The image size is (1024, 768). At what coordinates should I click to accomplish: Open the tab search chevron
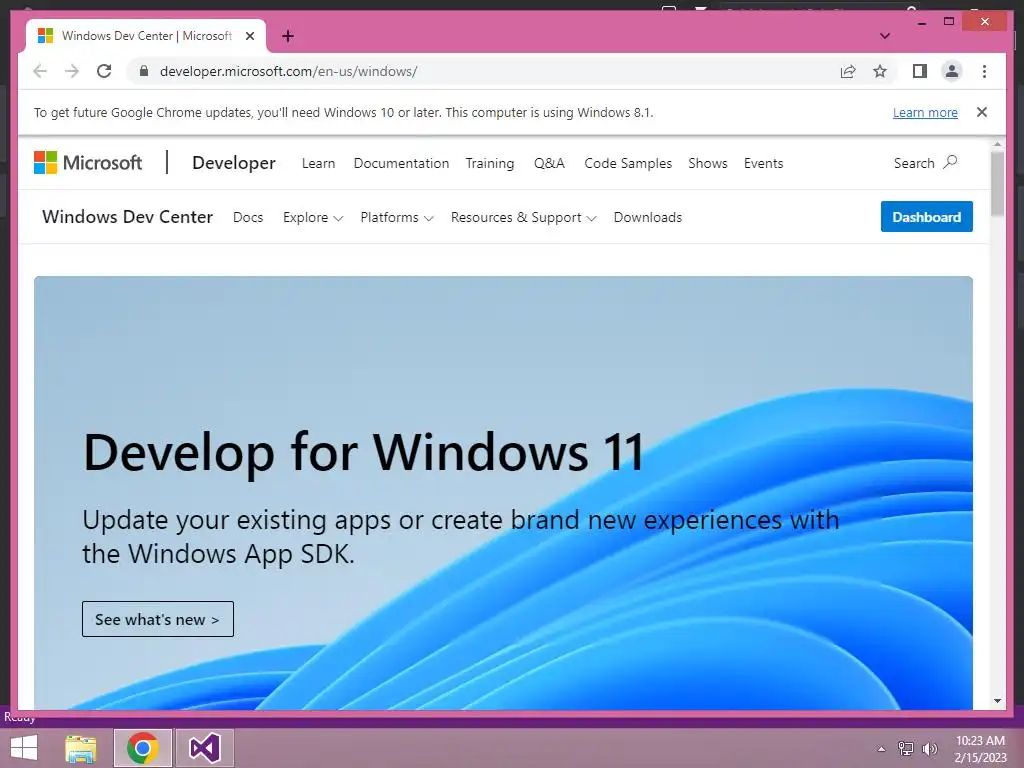(x=885, y=36)
